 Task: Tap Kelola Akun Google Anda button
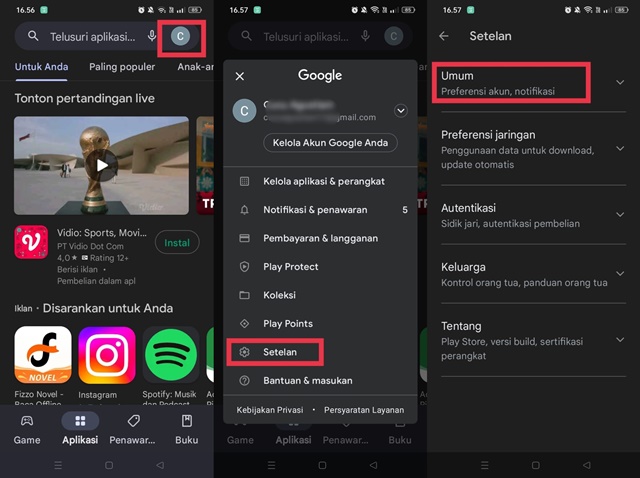pos(330,143)
